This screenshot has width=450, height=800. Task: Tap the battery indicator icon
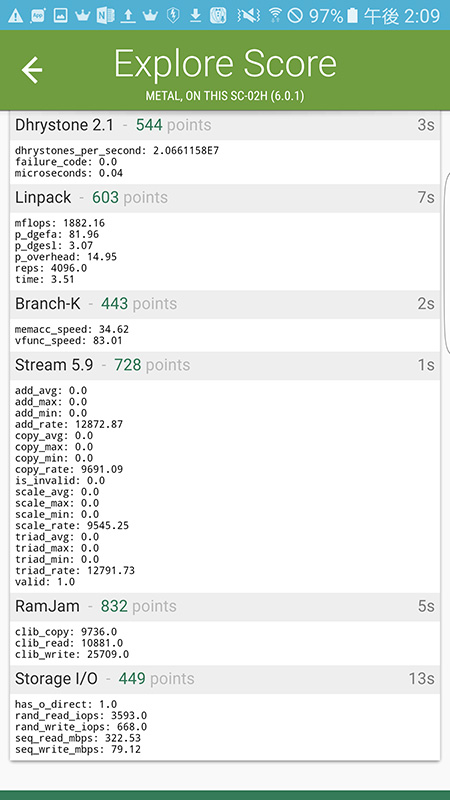click(352, 16)
